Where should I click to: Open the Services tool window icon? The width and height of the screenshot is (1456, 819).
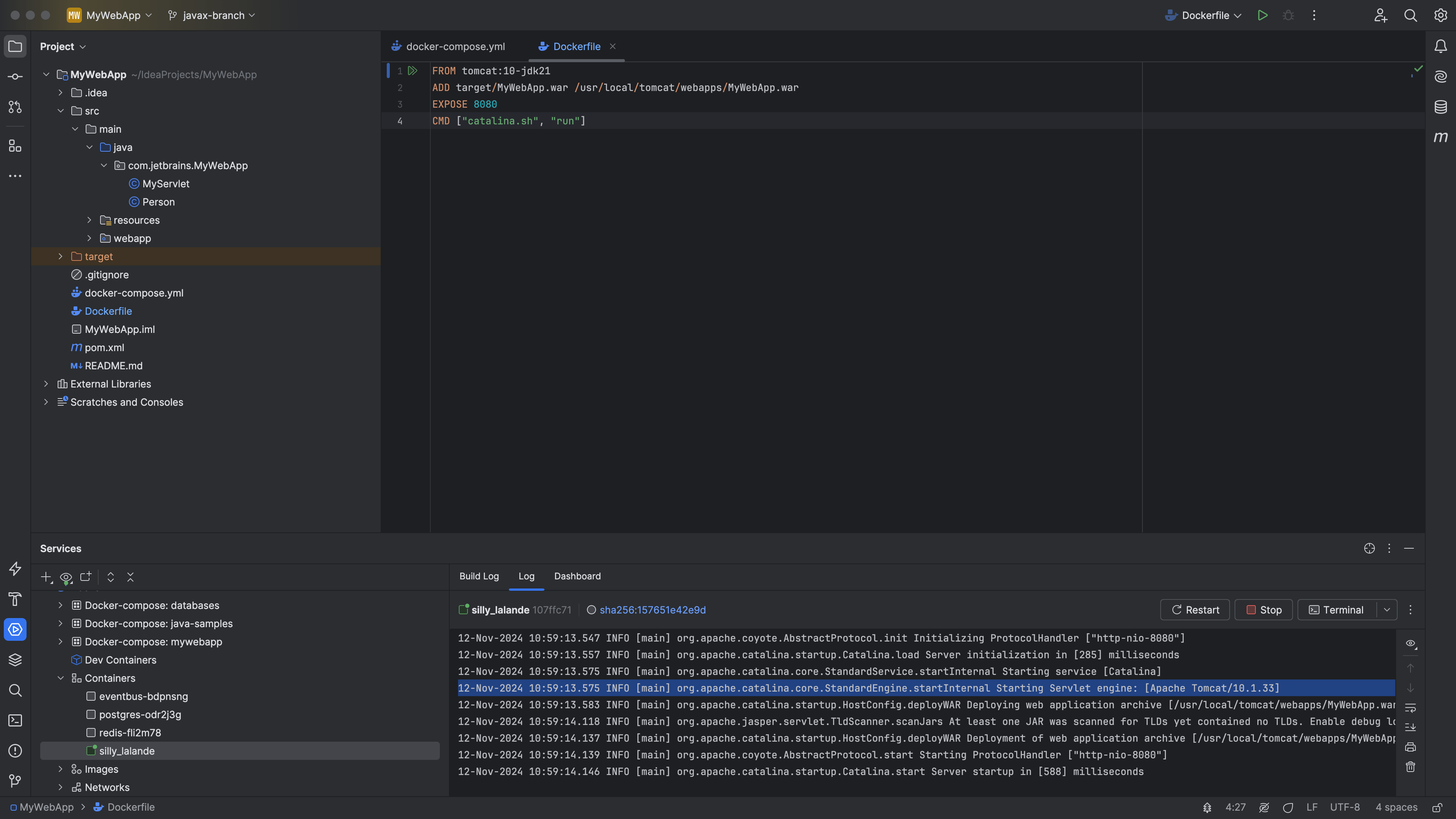(15, 629)
